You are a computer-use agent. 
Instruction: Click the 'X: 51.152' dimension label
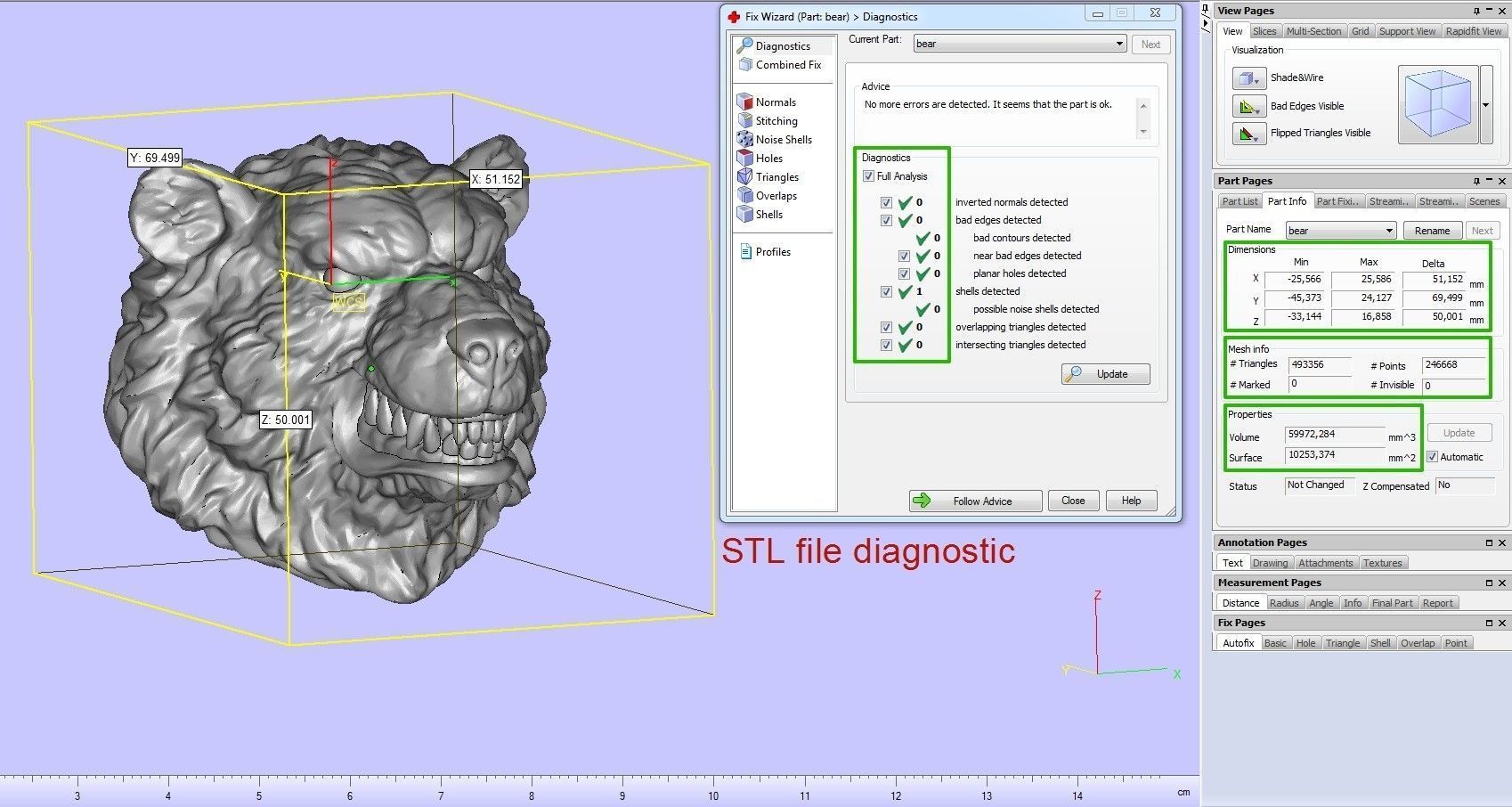pyautogui.click(x=496, y=179)
